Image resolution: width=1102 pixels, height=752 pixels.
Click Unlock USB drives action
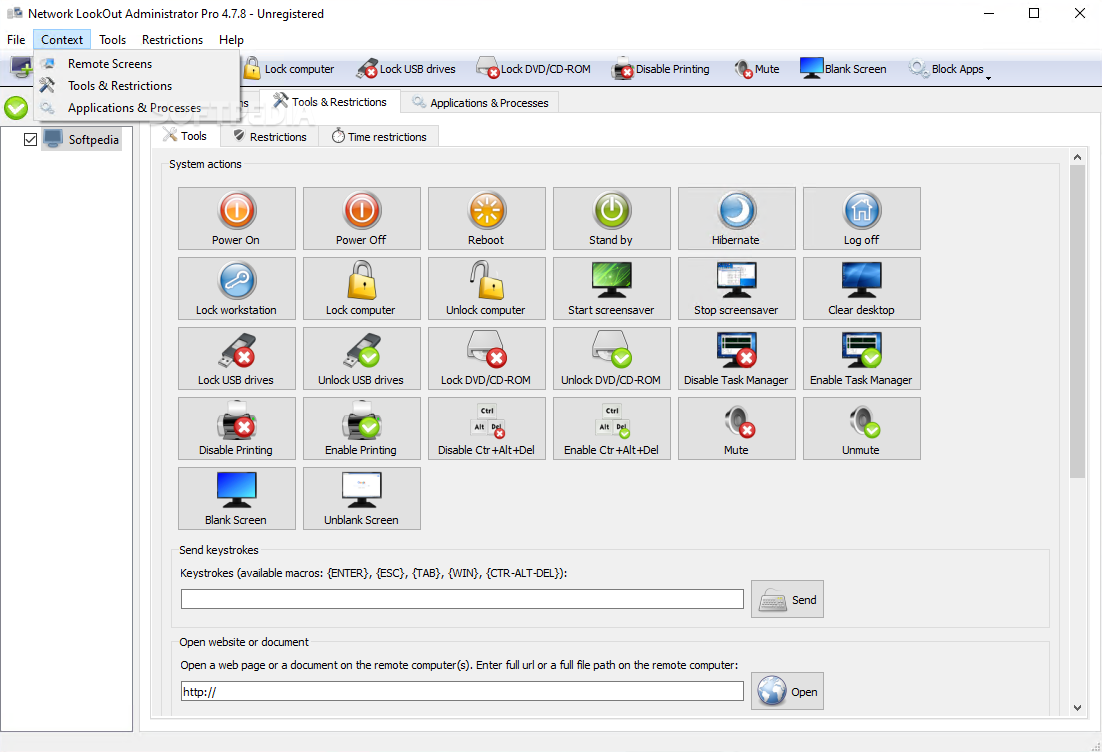coord(361,358)
